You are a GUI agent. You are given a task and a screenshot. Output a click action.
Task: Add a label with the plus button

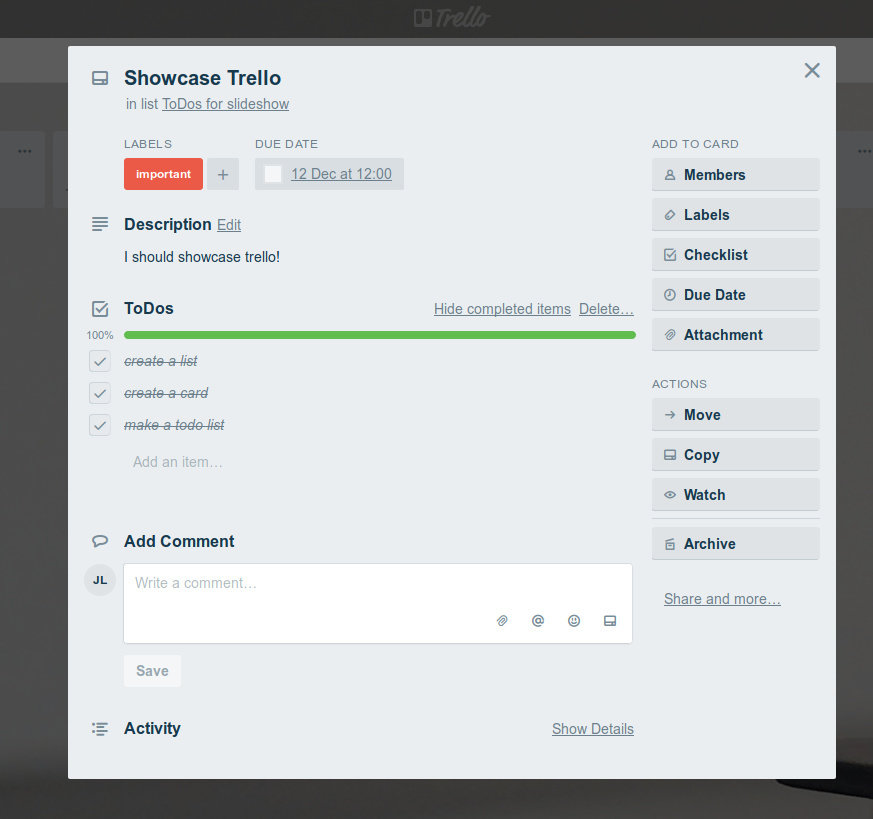coord(223,174)
